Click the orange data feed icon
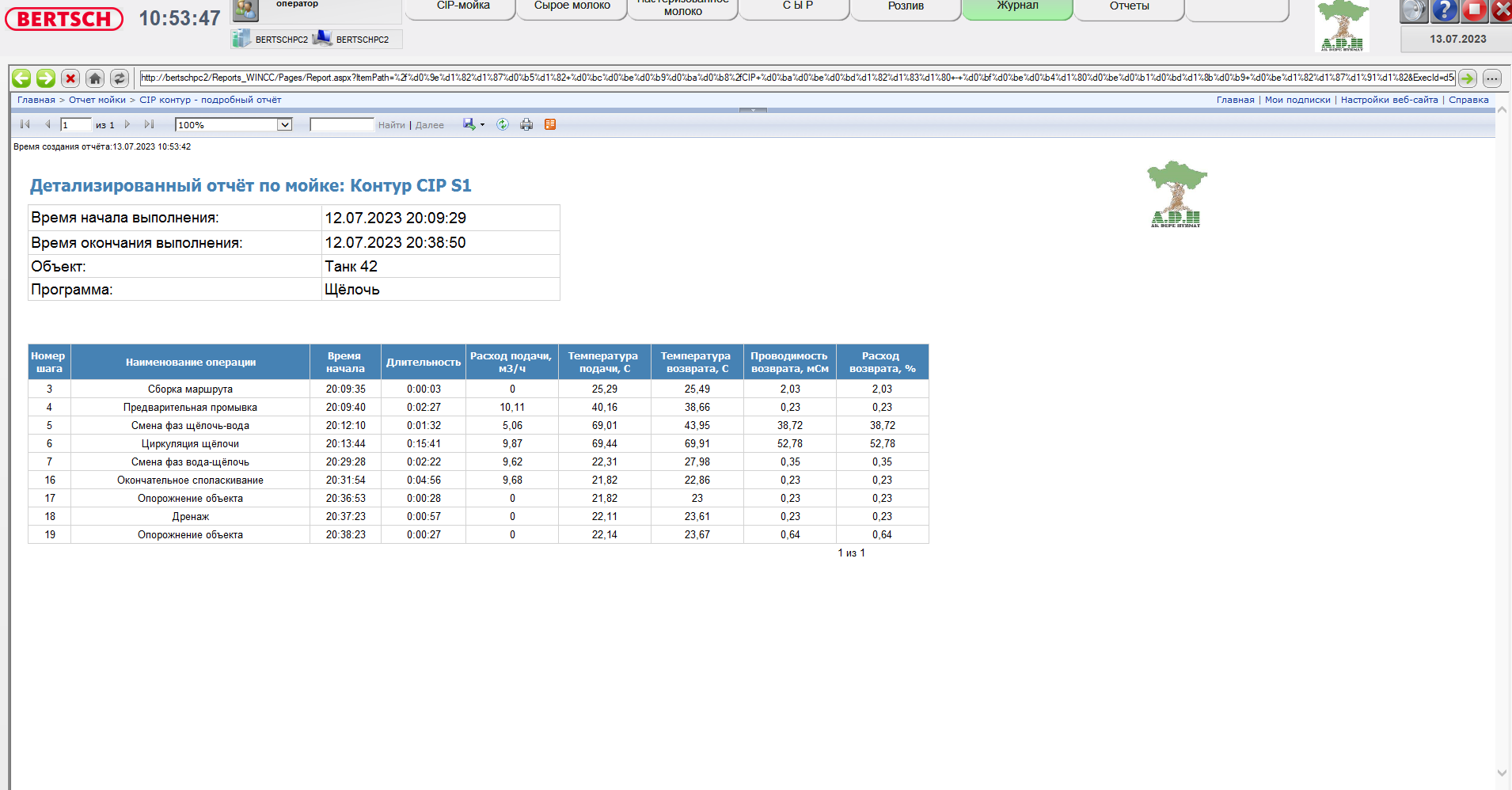1512x790 pixels. coord(550,125)
